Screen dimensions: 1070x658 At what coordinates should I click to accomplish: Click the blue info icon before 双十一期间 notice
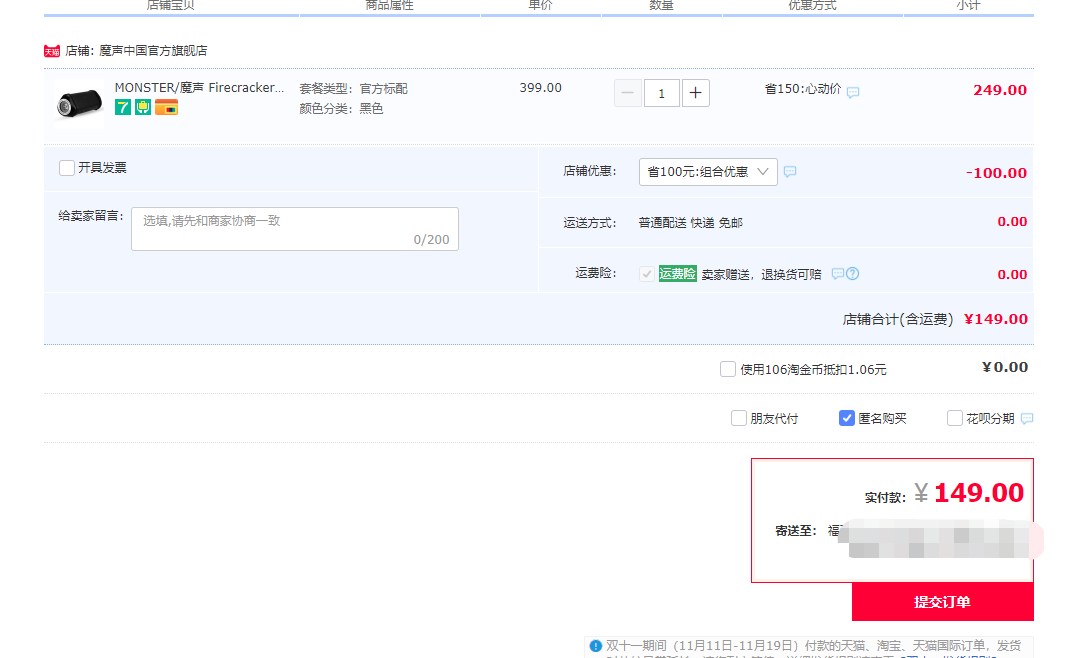tap(596, 646)
